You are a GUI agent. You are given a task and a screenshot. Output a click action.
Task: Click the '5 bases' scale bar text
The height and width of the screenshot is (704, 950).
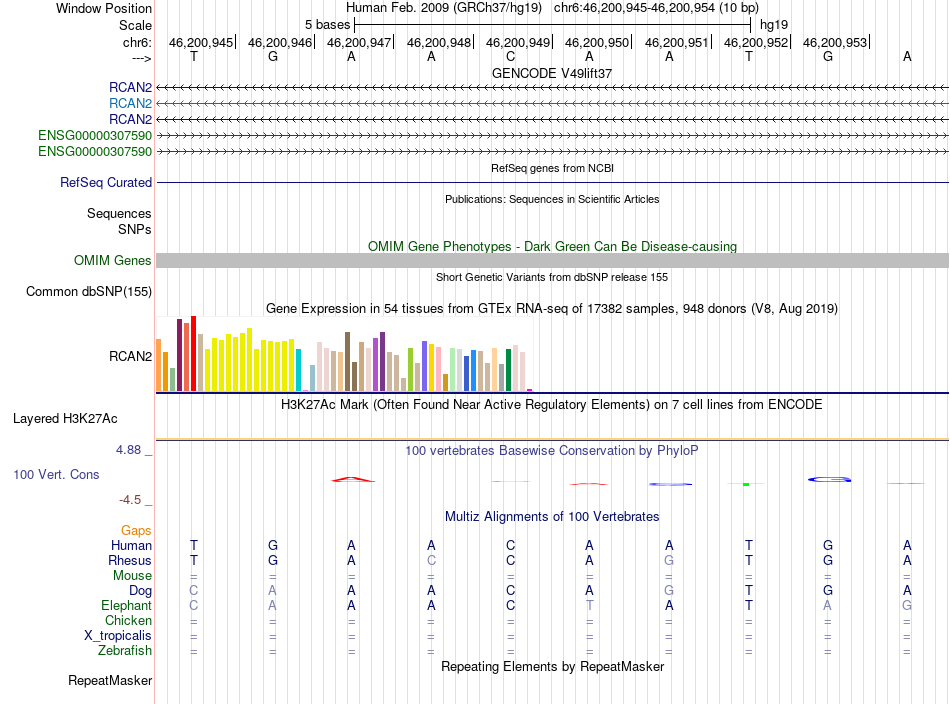tap(327, 25)
